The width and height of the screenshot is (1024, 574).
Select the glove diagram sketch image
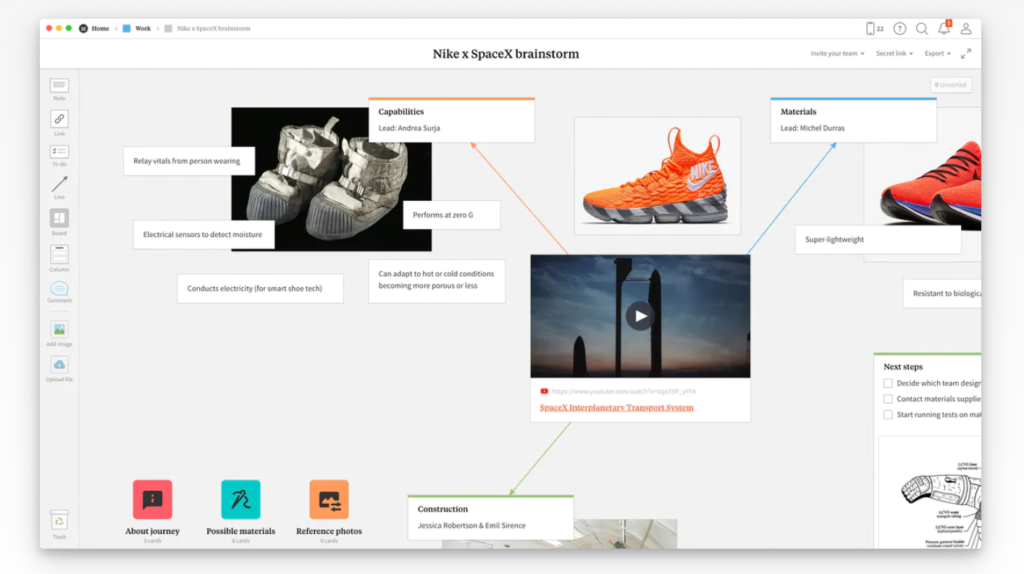pyautogui.click(x=931, y=493)
